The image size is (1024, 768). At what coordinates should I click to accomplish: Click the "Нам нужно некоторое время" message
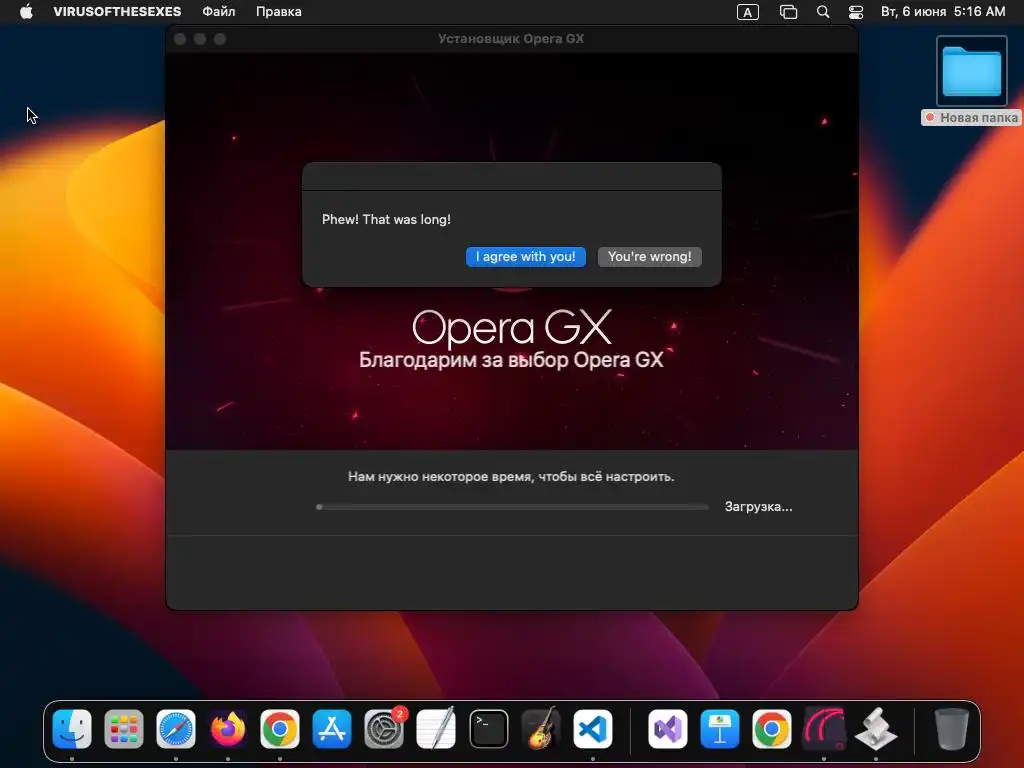(511, 477)
